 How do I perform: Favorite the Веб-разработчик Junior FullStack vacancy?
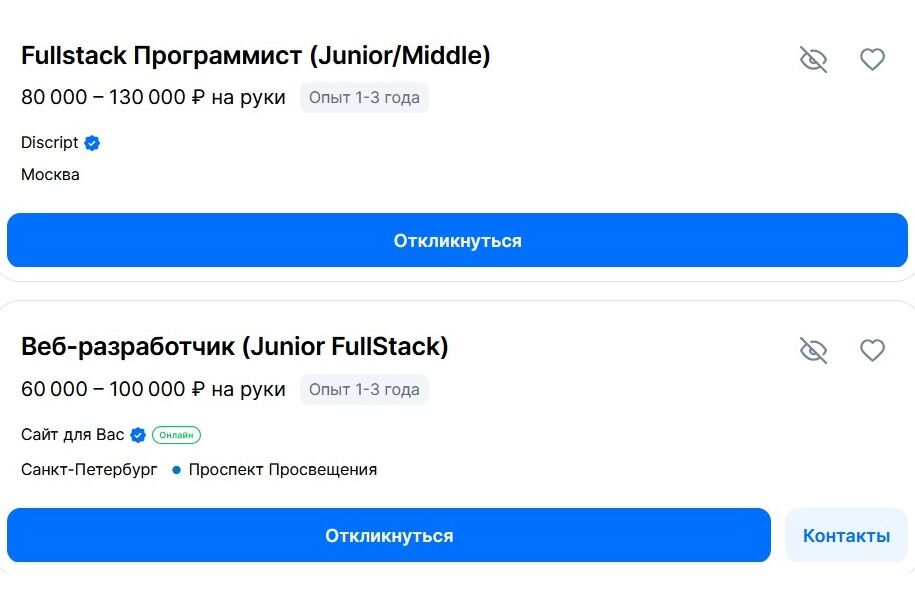pos(872,350)
